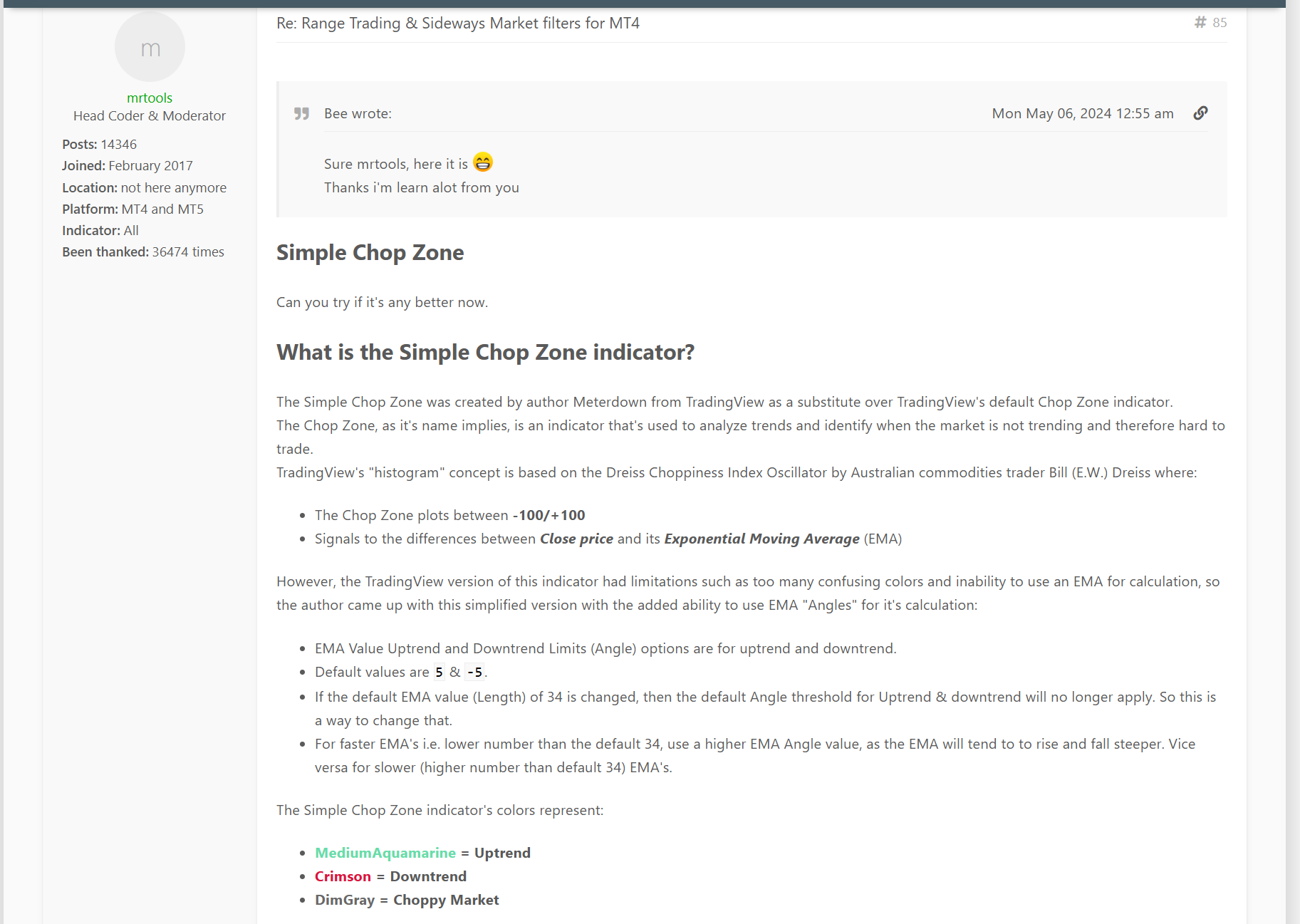Screen dimensions: 1300x924
Task: Click the quote date Mon May 06, 2024
Action: (1083, 113)
